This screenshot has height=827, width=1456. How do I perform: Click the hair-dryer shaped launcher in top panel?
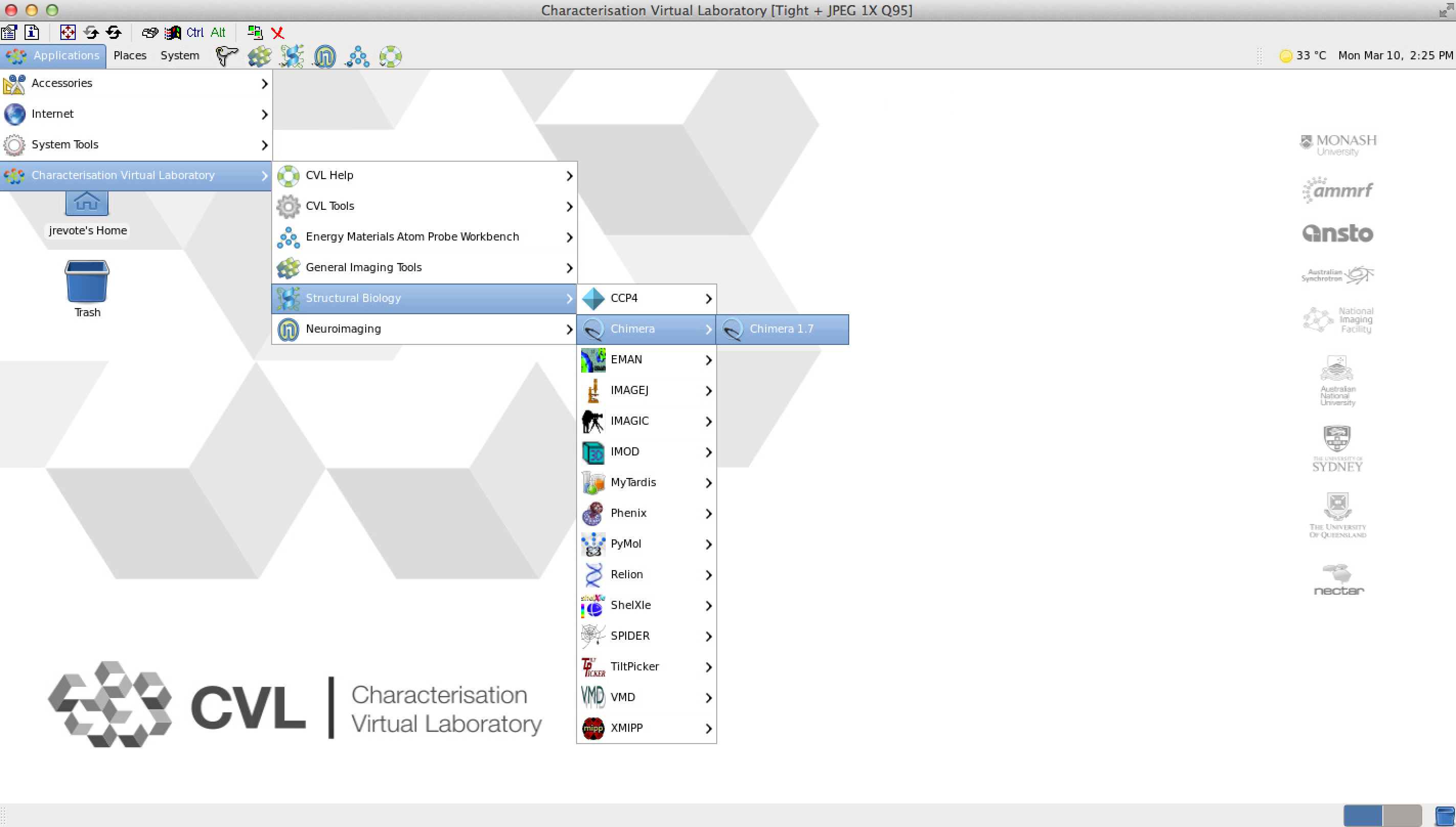click(x=227, y=56)
